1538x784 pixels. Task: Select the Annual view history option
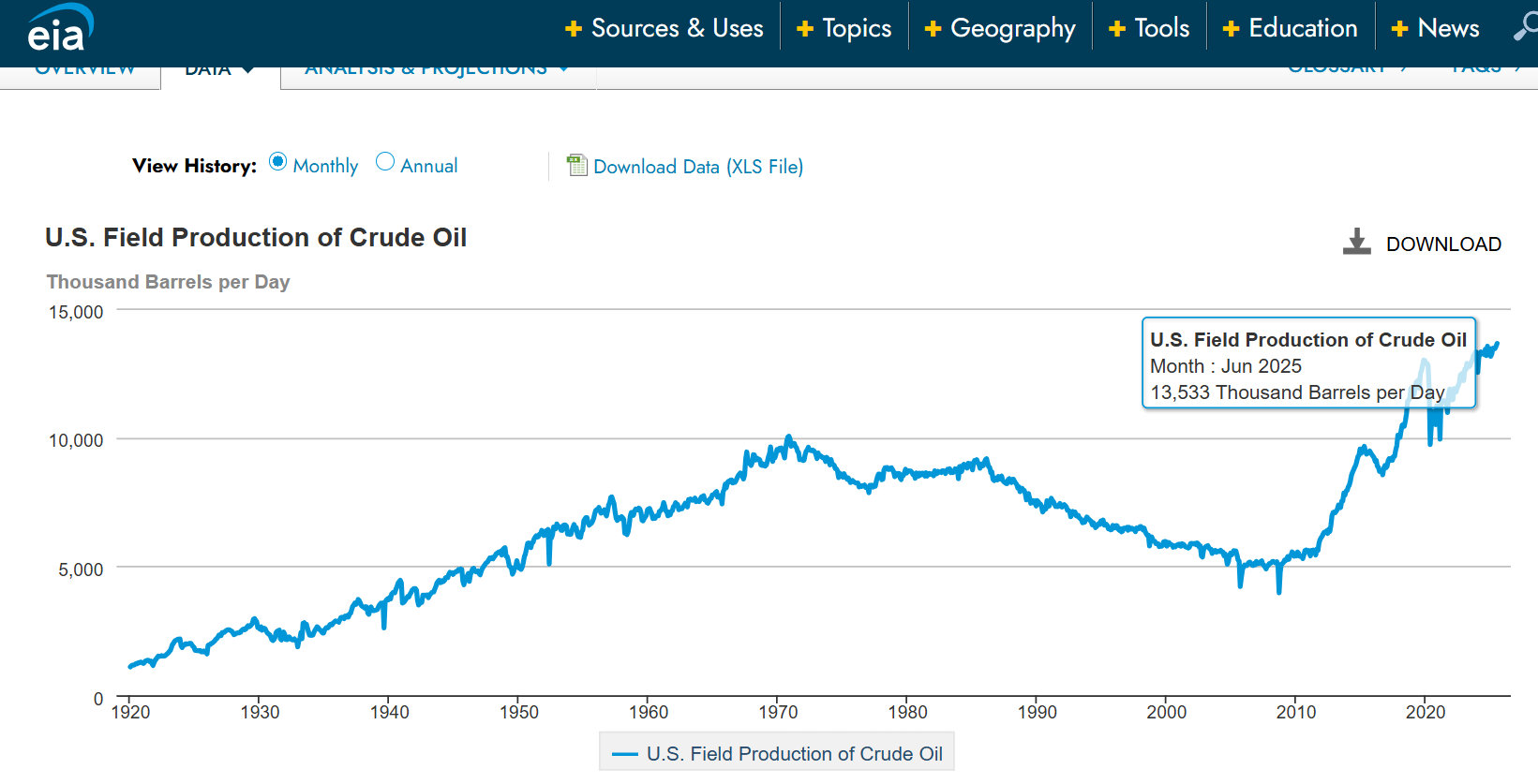coord(385,162)
